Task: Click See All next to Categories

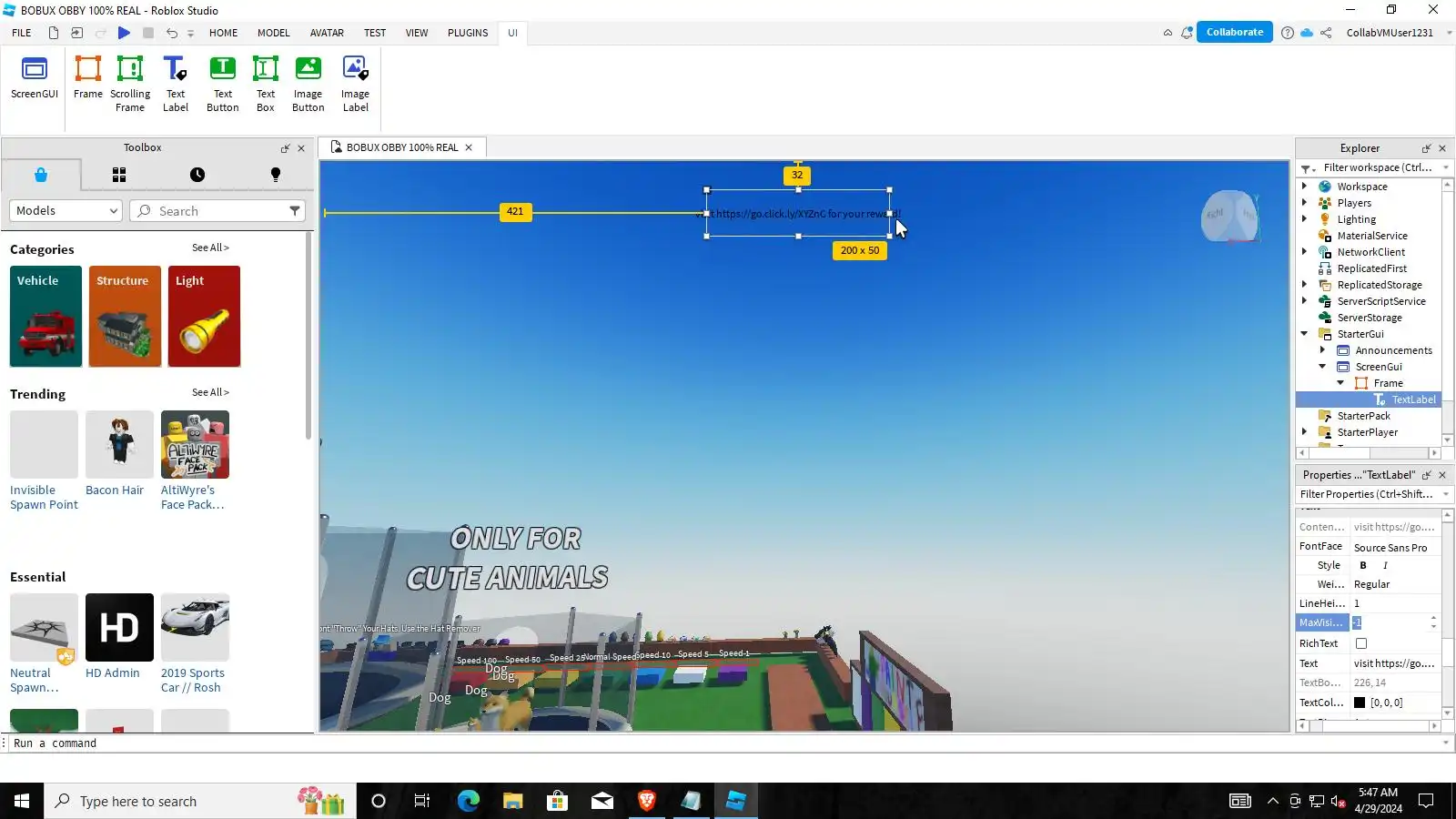Action: pyautogui.click(x=210, y=248)
